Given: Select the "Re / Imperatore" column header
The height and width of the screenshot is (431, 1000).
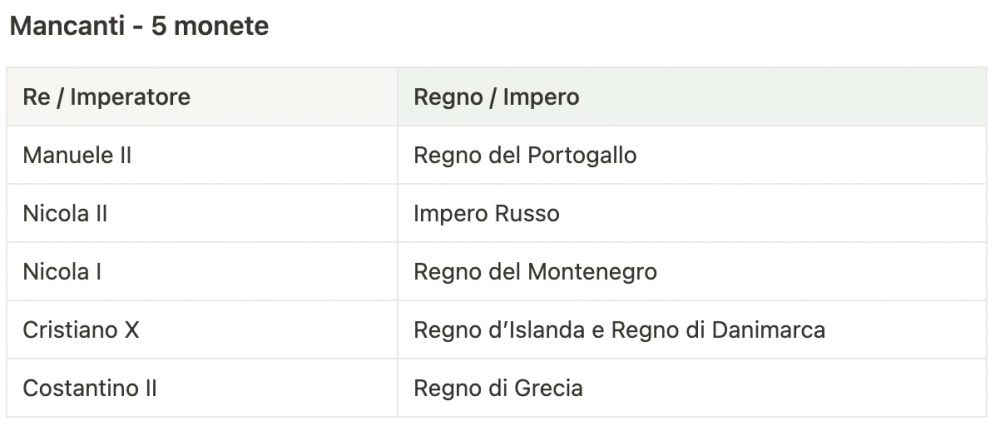Looking at the screenshot, I should click(x=106, y=98).
